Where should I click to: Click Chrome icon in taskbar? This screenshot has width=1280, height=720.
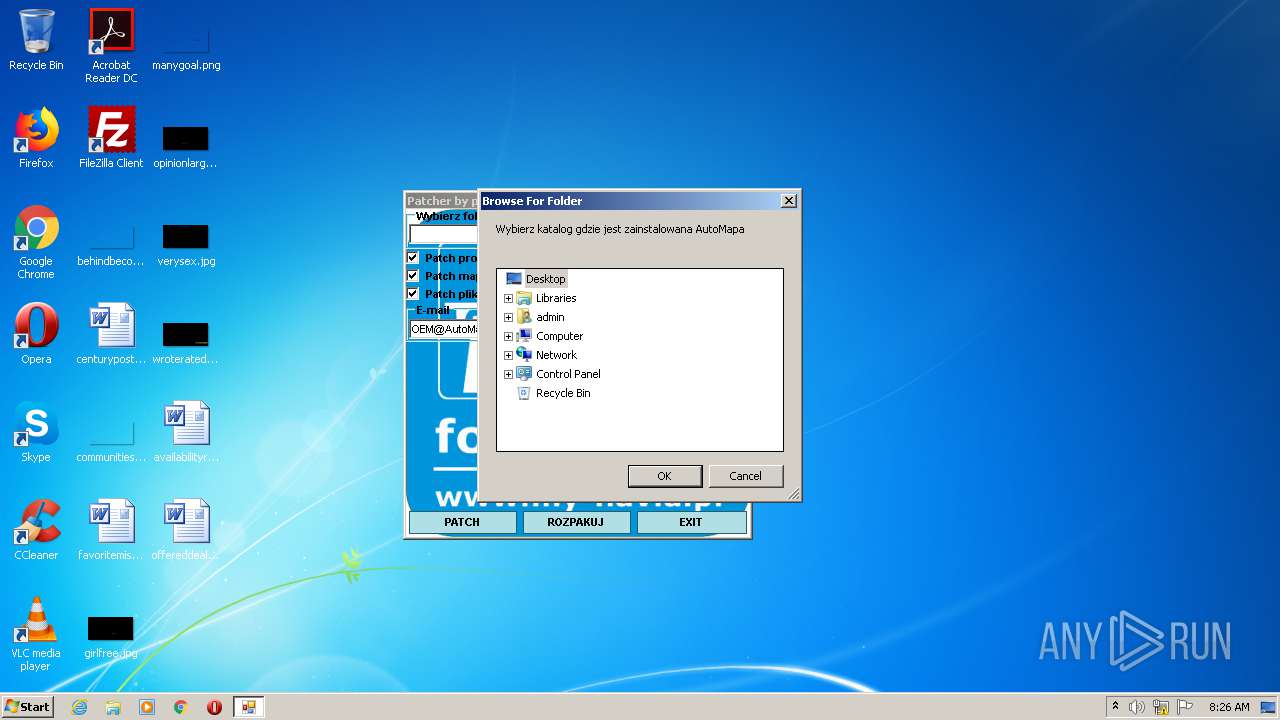tap(181, 707)
